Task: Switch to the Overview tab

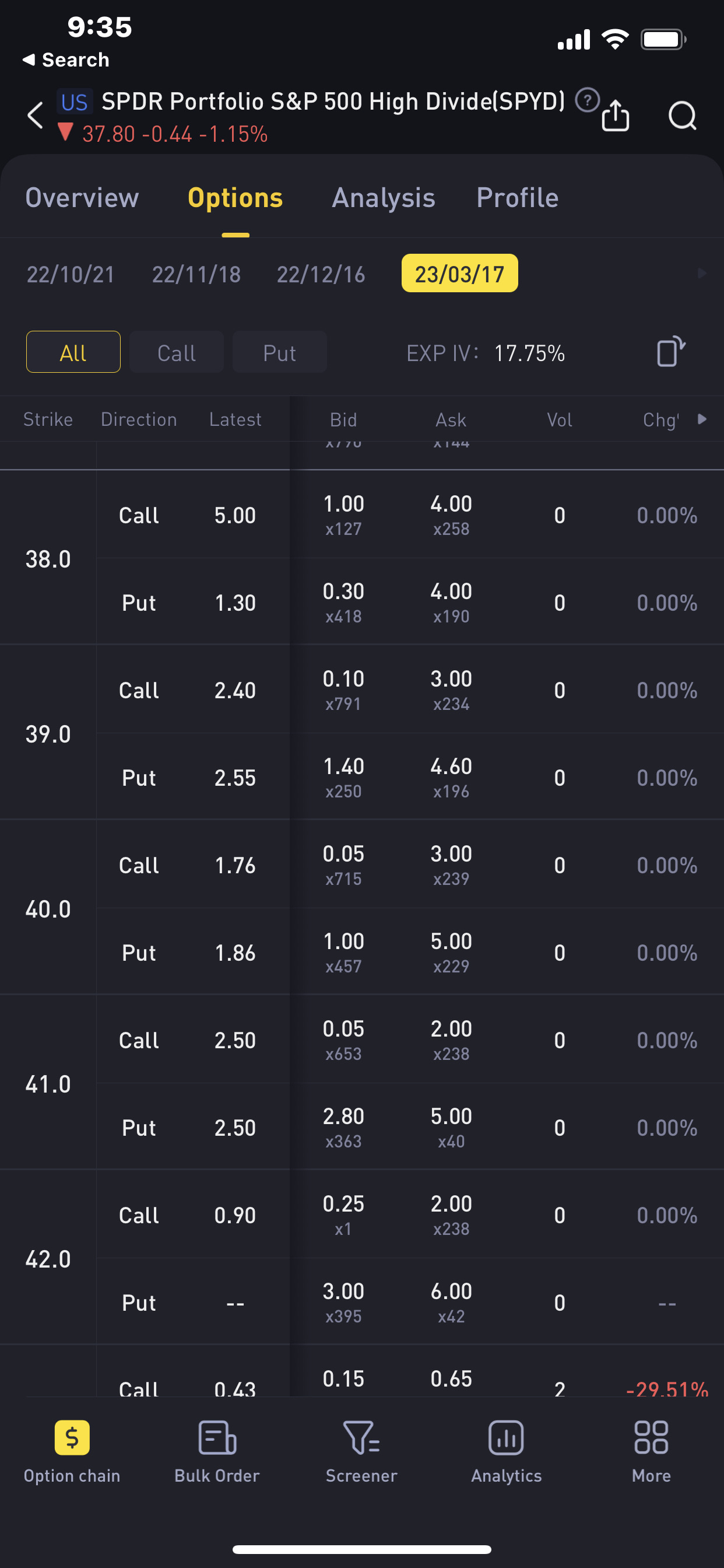Action: click(82, 198)
